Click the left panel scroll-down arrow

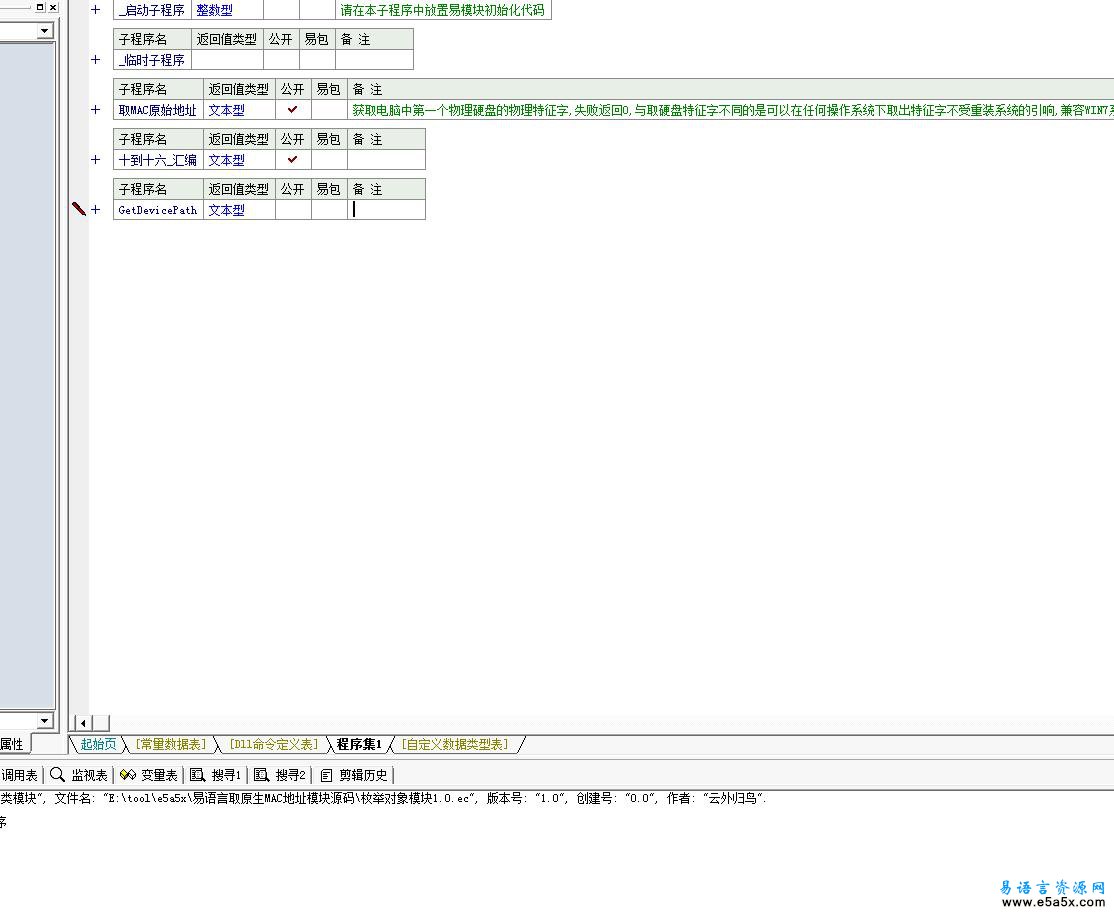(x=45, y=720)
